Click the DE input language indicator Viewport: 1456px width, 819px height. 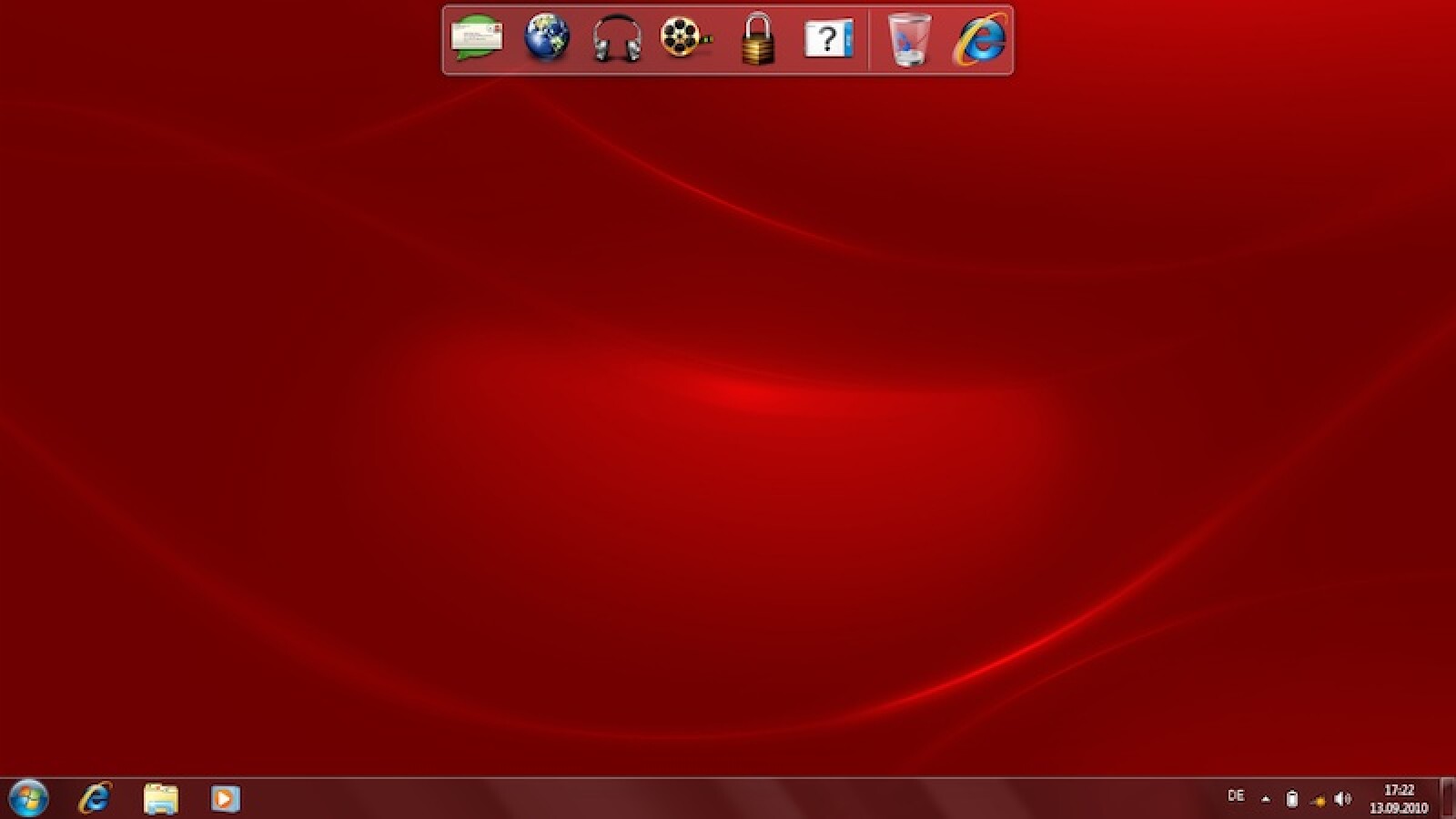point(1235,796)
